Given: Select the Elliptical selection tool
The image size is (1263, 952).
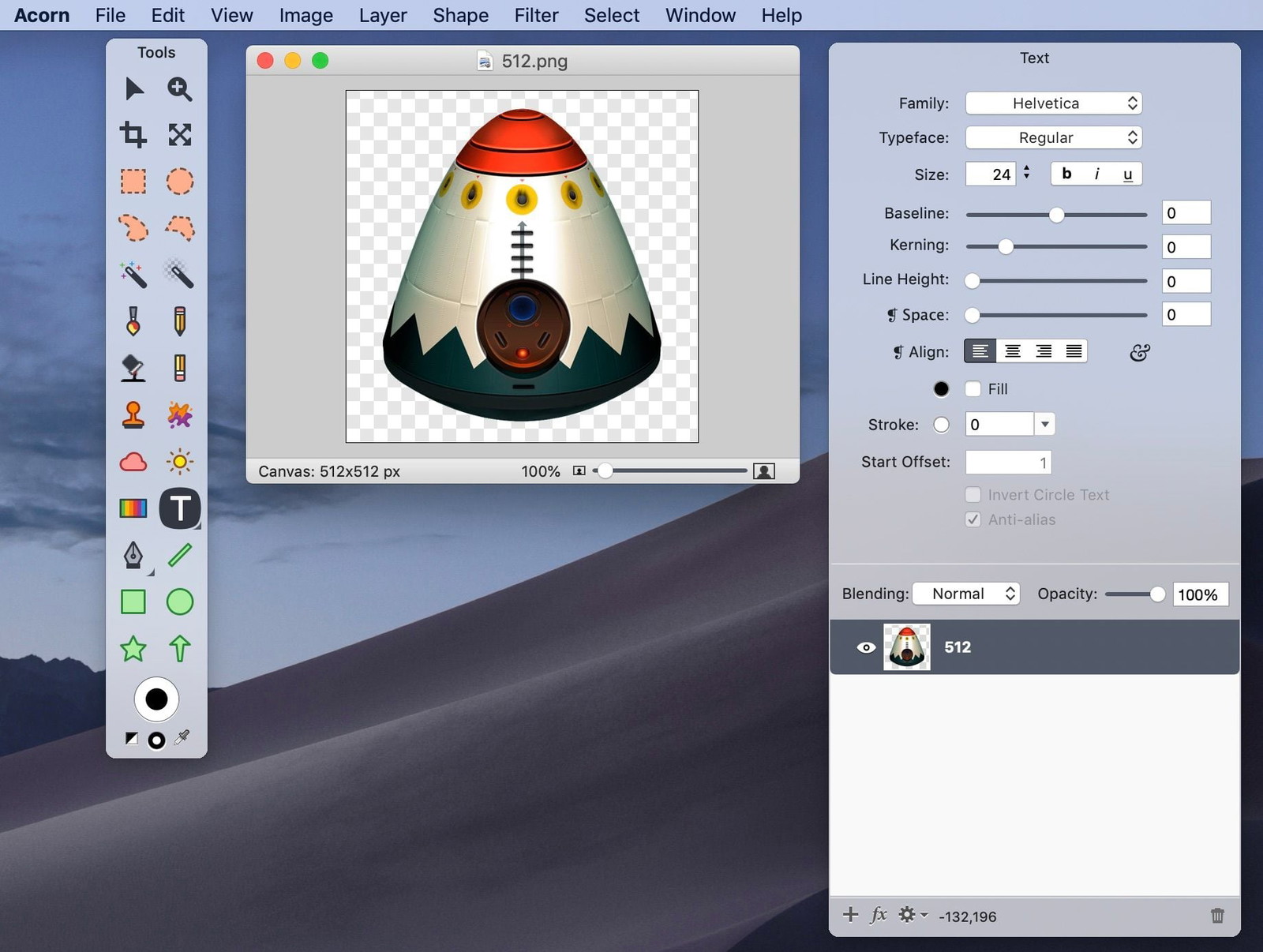Looking at the screenshot, I should [179, 182].
